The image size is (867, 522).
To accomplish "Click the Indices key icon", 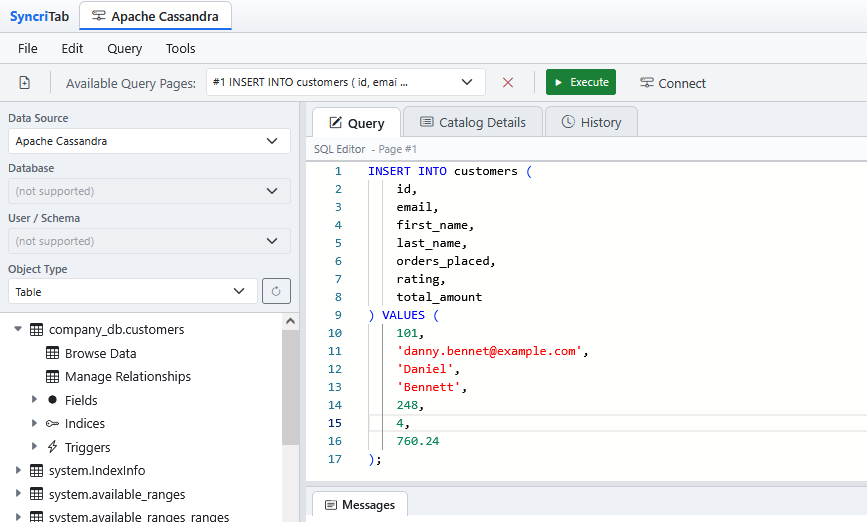I will pyautogui.click(x=53, y=424).
